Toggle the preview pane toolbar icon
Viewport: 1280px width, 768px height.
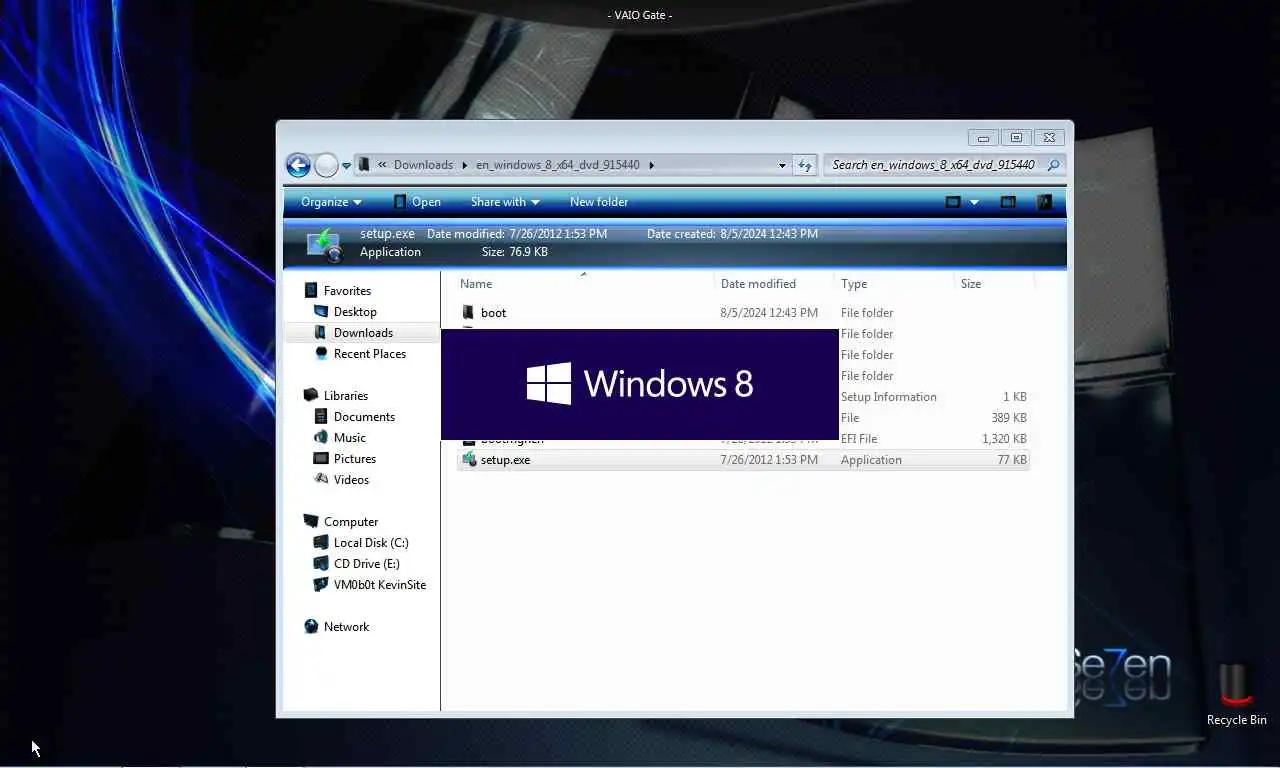click(x=1008, y=202)
